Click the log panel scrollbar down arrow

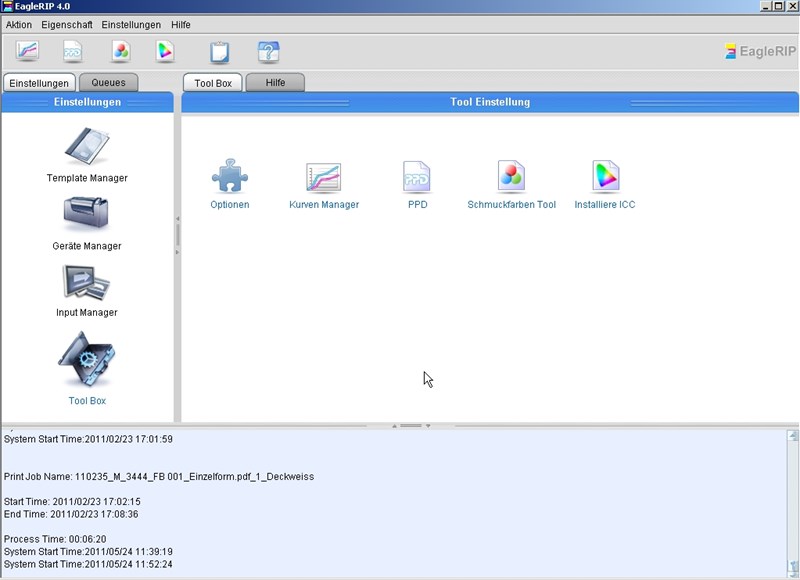pyautogui.click(x=793, y=568)
